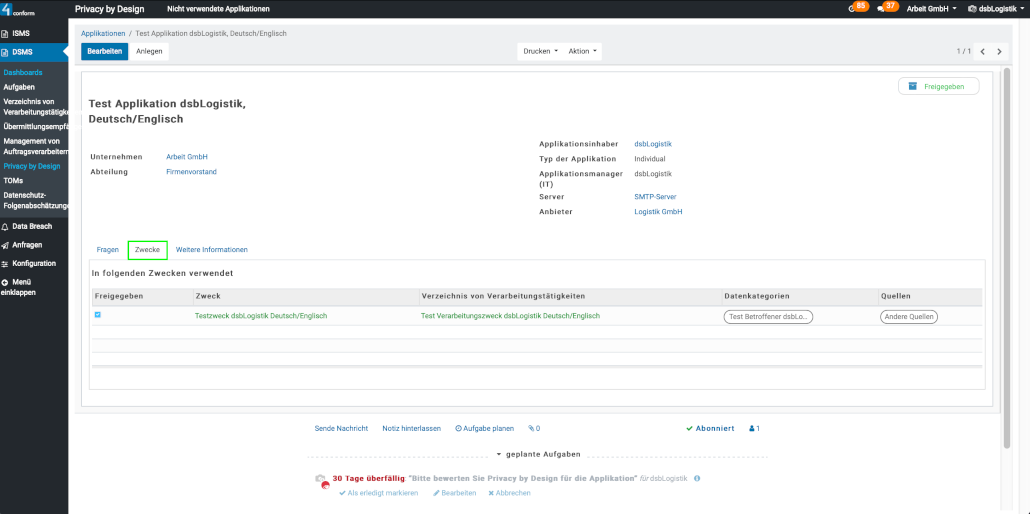Open conversations icon with 37 badge

point(883,8)
